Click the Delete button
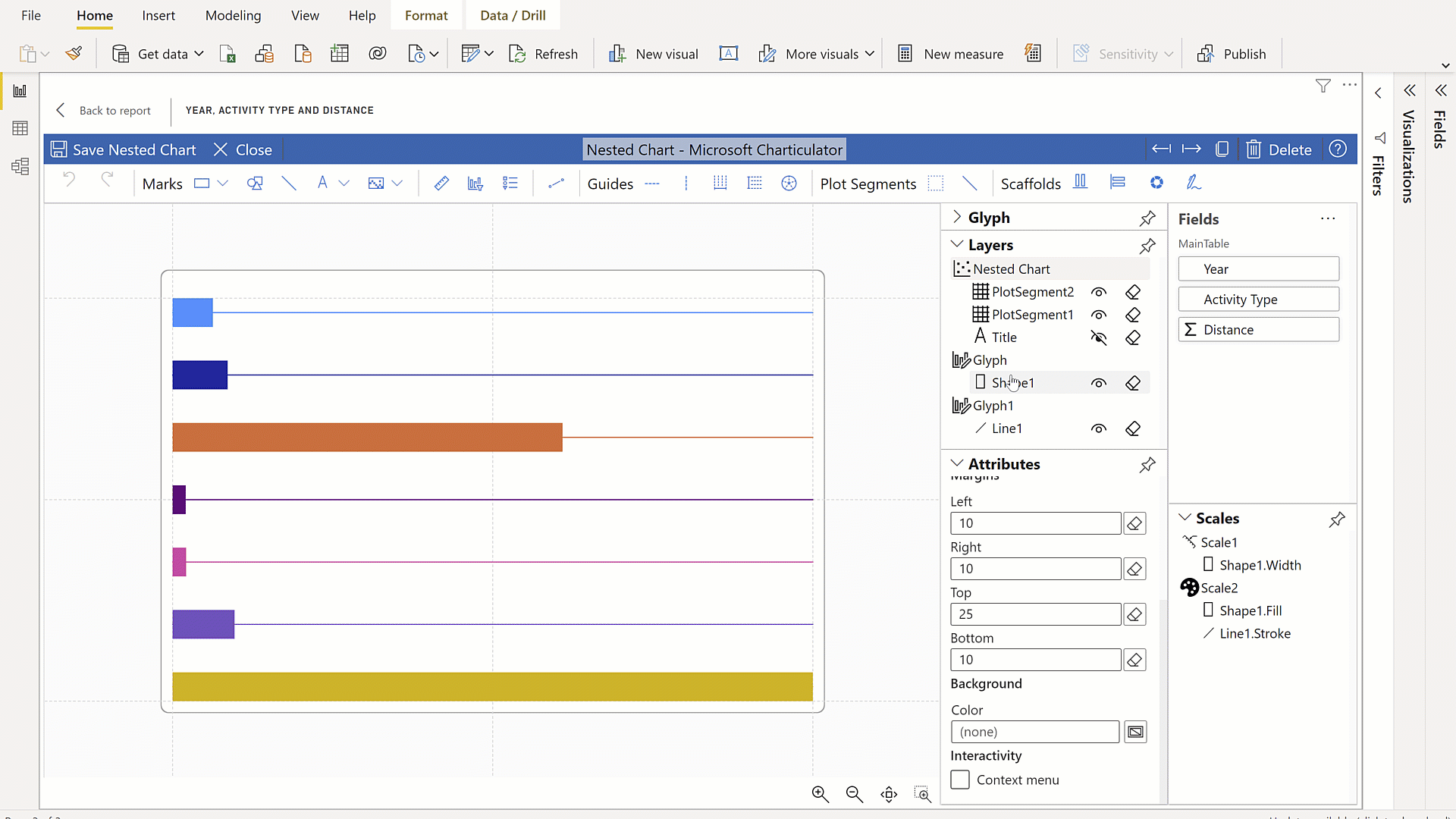The height and width of the screenshot is (819, 1456). (x=1279, y=149)
